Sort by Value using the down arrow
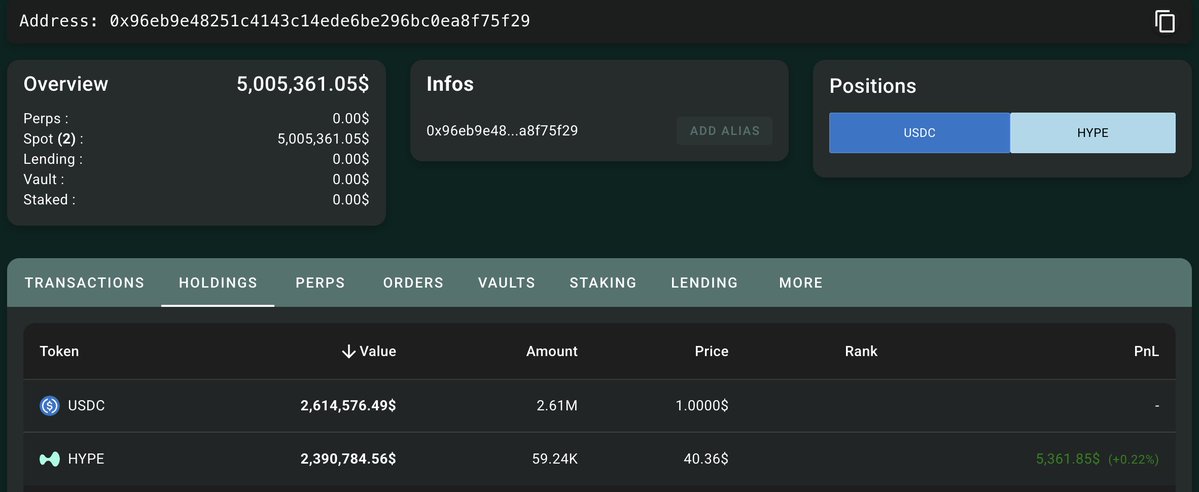The width and height of the screenshot is (1199, 492). click(348, 351)
